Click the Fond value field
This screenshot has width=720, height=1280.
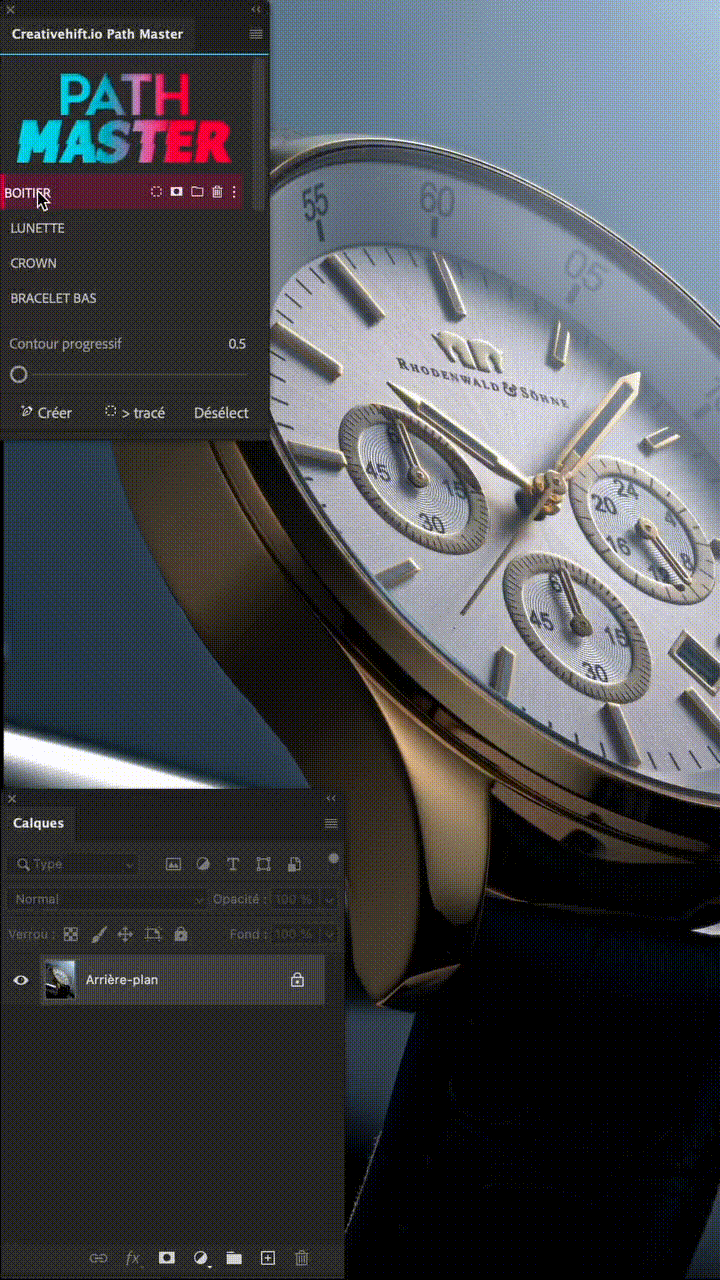(294, 934)
